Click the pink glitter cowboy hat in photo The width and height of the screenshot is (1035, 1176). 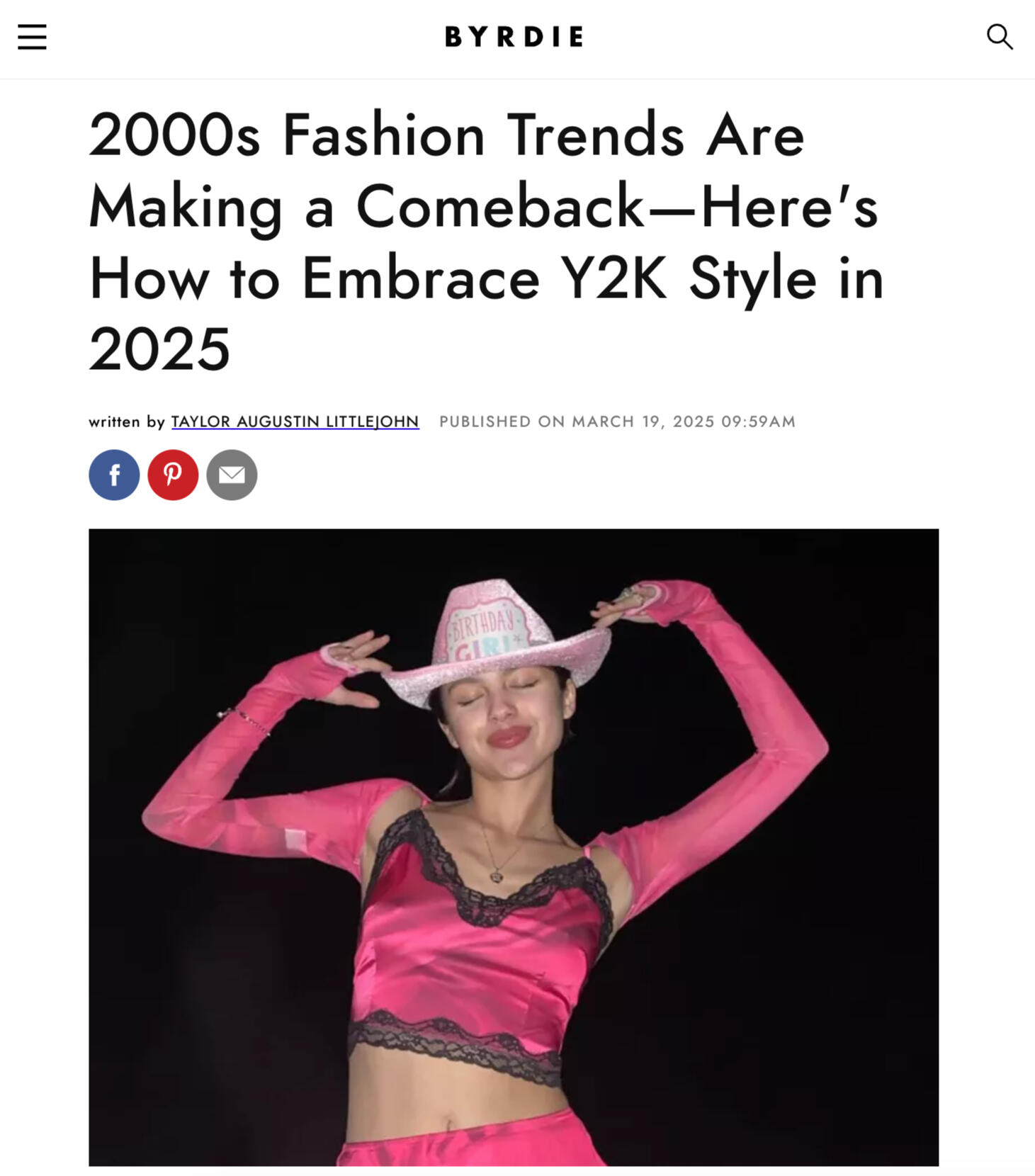click(497, 641)
